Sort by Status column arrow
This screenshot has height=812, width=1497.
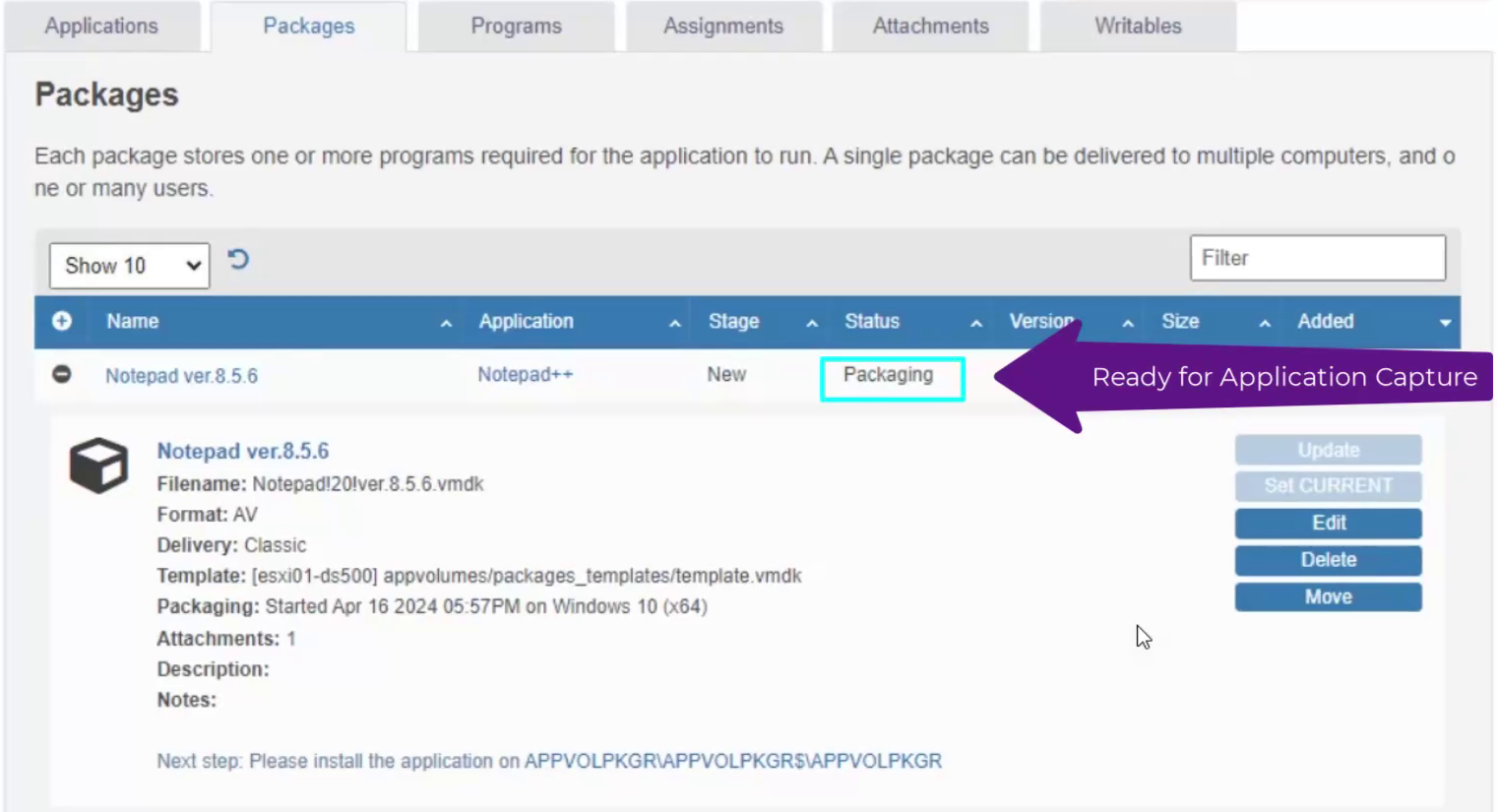pyautogui.click(x=976, y=323)
